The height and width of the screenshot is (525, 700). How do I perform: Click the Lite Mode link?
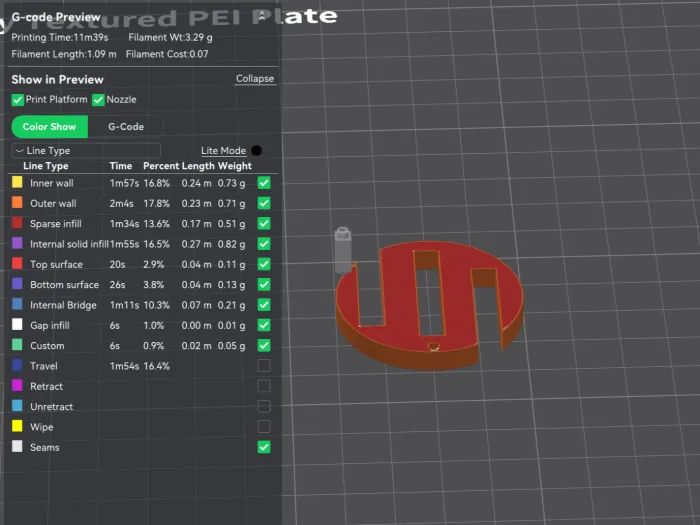(x=223, y=151)
